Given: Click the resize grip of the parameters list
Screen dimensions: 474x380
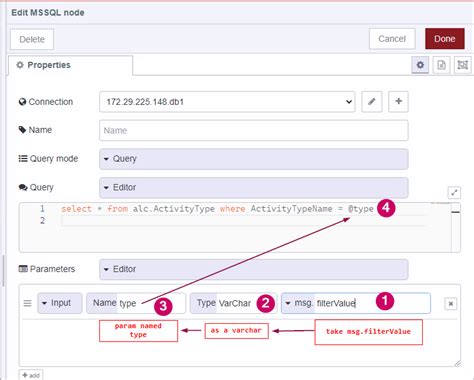Looking at the screenshot, I should (x=457, y=363).
